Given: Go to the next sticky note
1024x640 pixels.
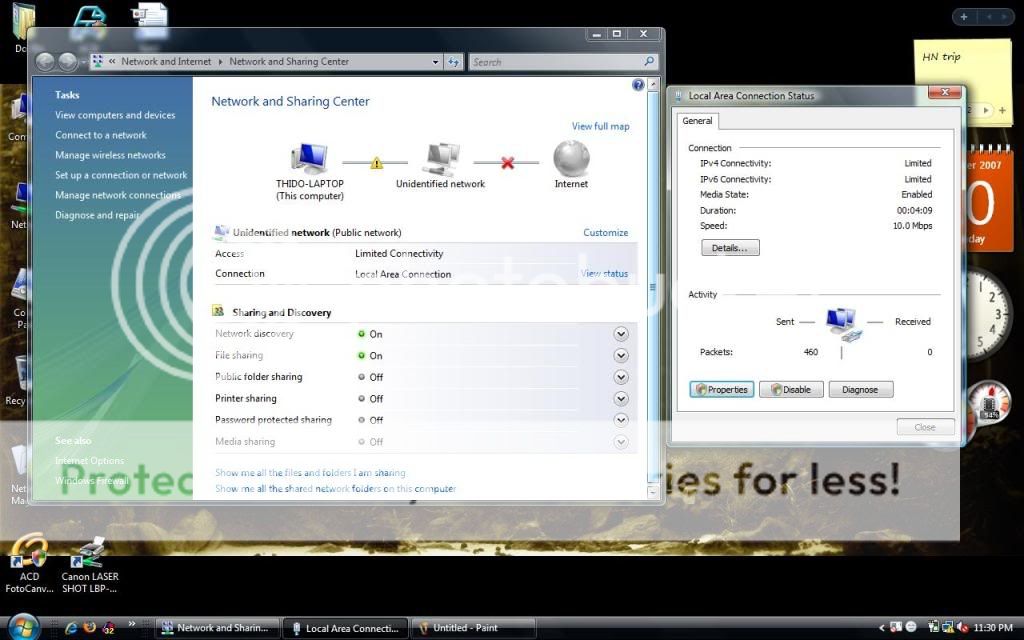Looking at the screenshot, I should (986, 110).
